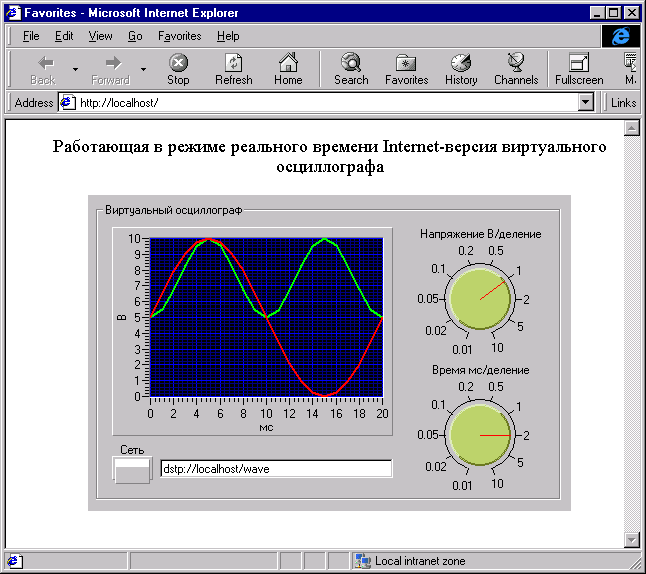646x574 pixels.
Task: Click the Время мс/деление knob
Action: pyautogui.click(x=480, y=436)
